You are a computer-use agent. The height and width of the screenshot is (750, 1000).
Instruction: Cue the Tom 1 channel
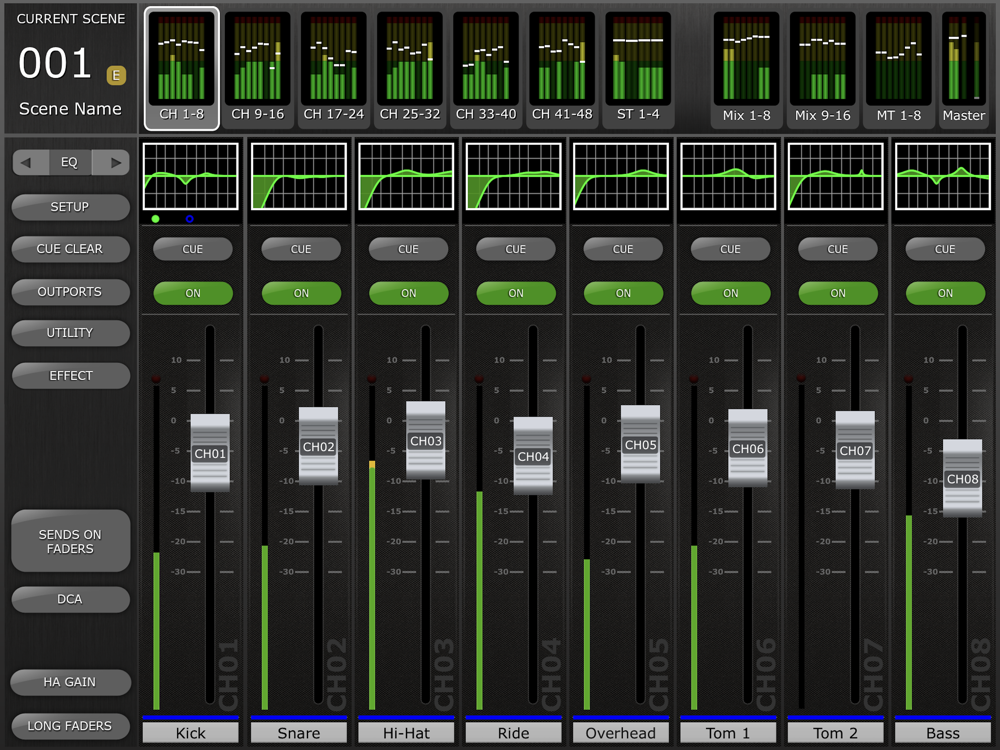[x=730, y=249]
